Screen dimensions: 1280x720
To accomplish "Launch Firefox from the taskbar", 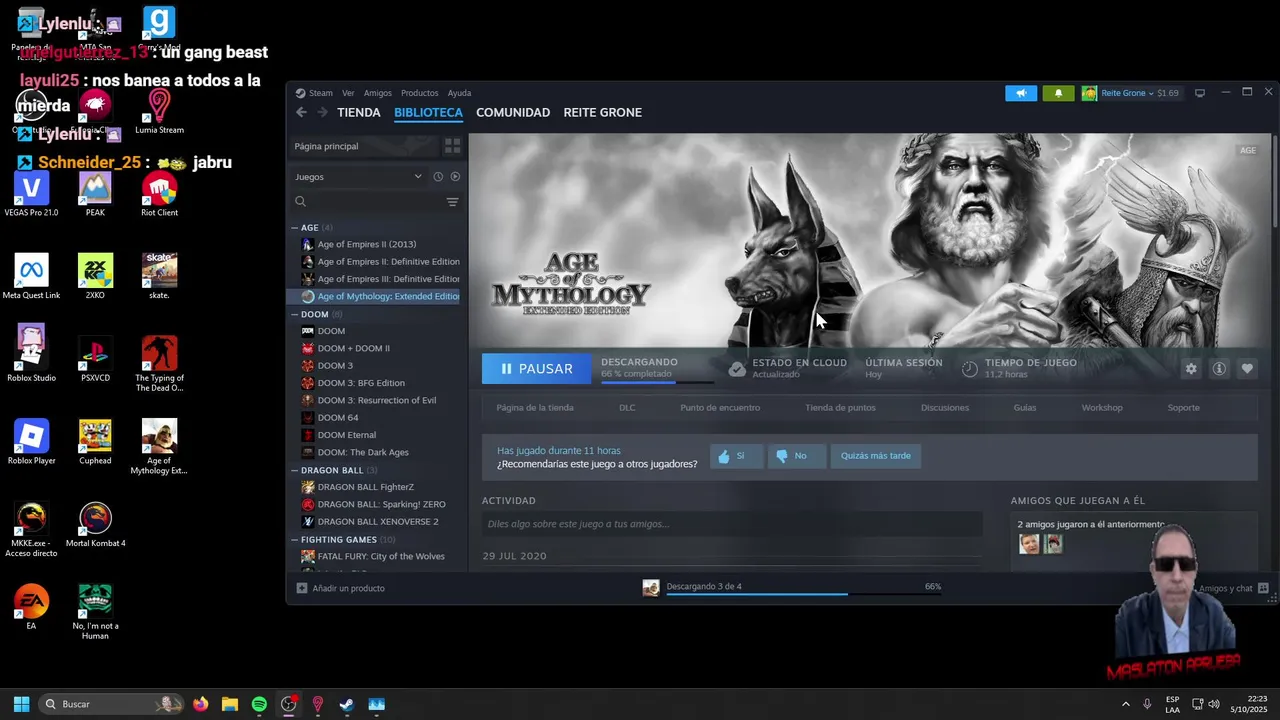I will click(200, 704).
